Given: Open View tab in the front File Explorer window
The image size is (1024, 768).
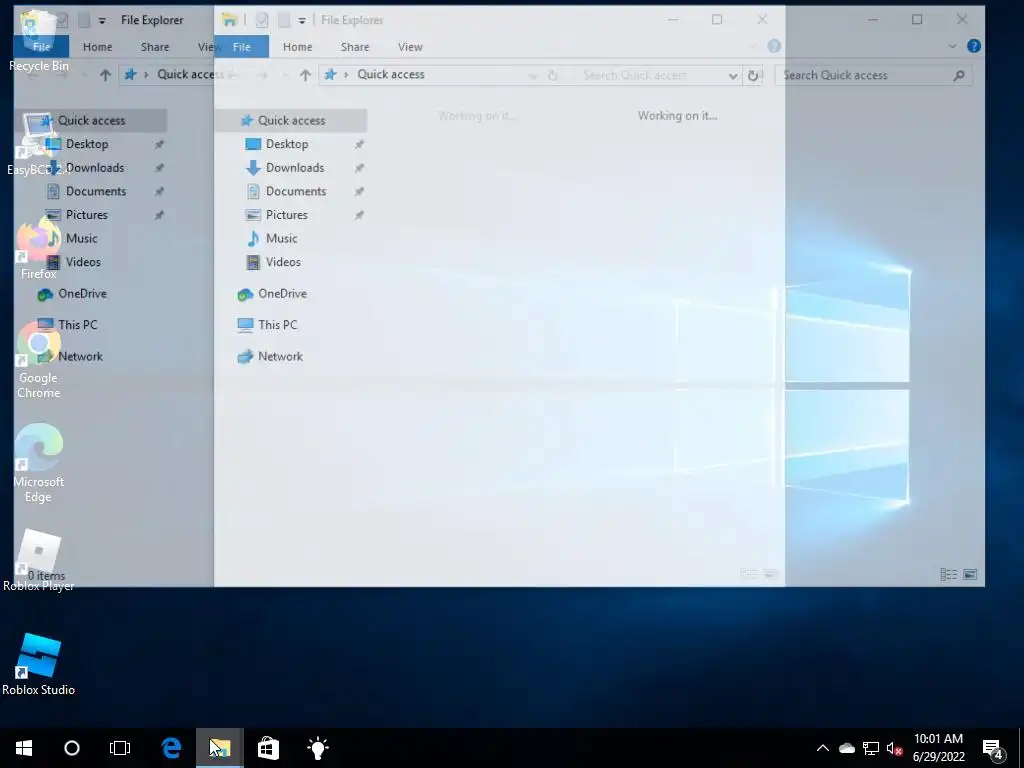Looking at the screenshot, I should coord(410,47).
